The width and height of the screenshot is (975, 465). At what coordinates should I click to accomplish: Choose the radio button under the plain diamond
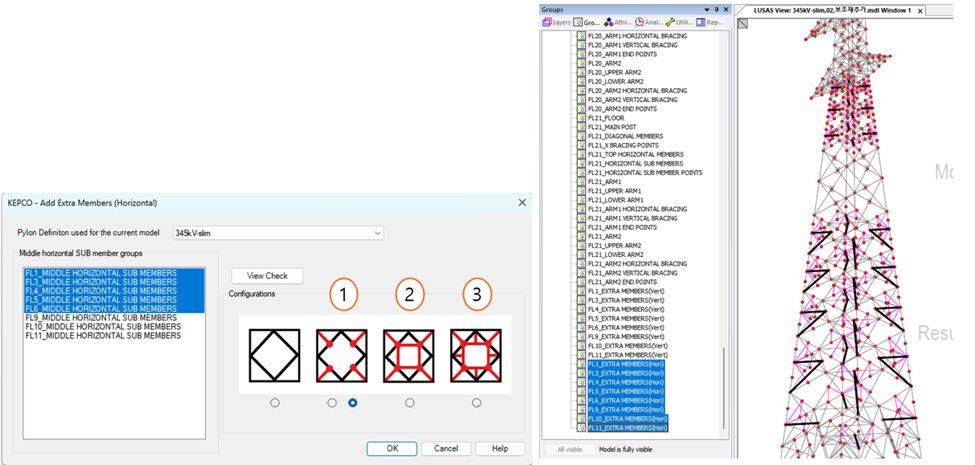tap(275, 403)
